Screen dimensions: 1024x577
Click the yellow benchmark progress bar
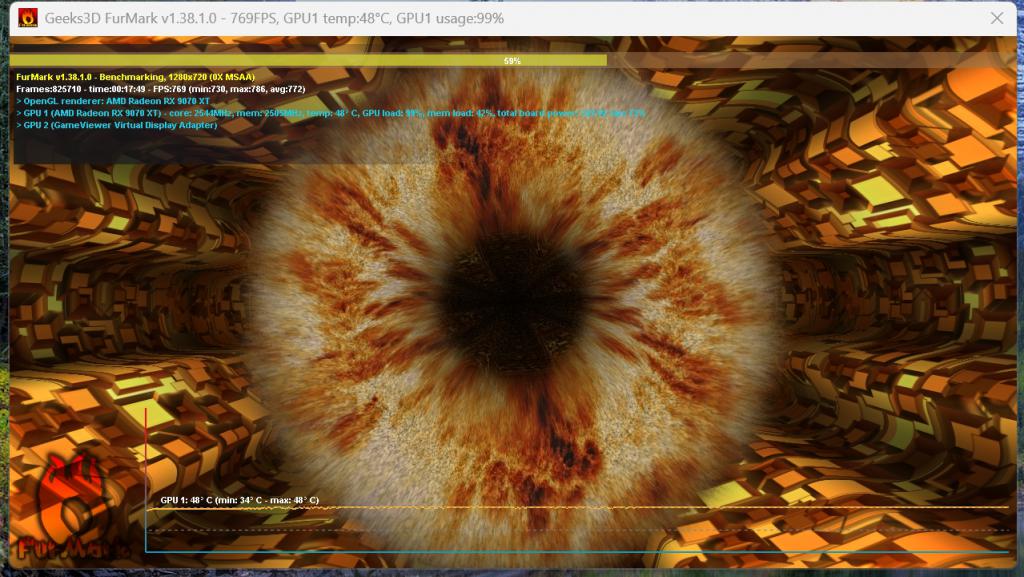coord(308,61)
